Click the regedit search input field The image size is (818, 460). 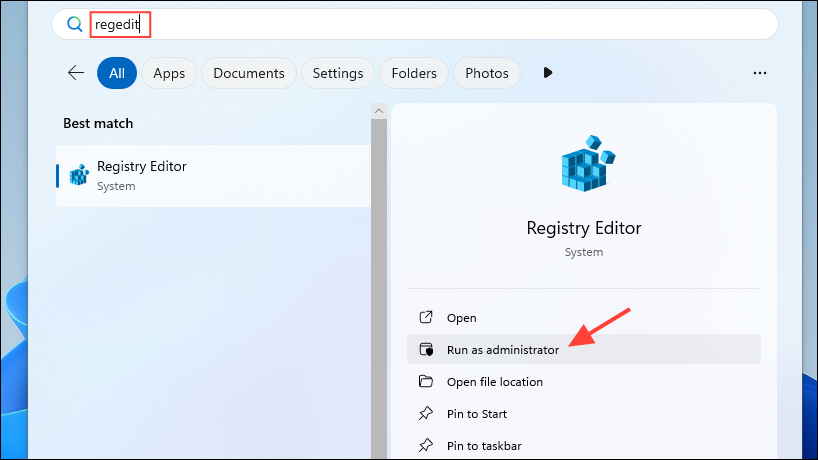pos(415,24)
